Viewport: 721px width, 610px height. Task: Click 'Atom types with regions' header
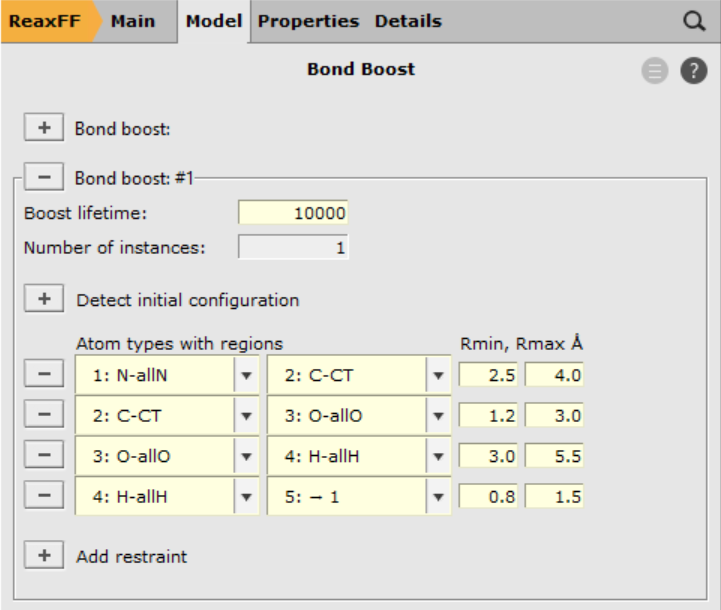[179, 344]
